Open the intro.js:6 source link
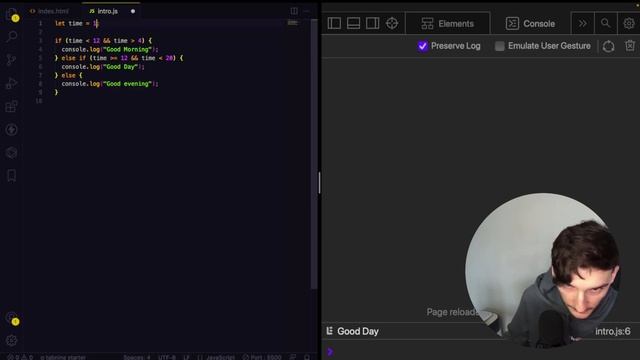 613,331
